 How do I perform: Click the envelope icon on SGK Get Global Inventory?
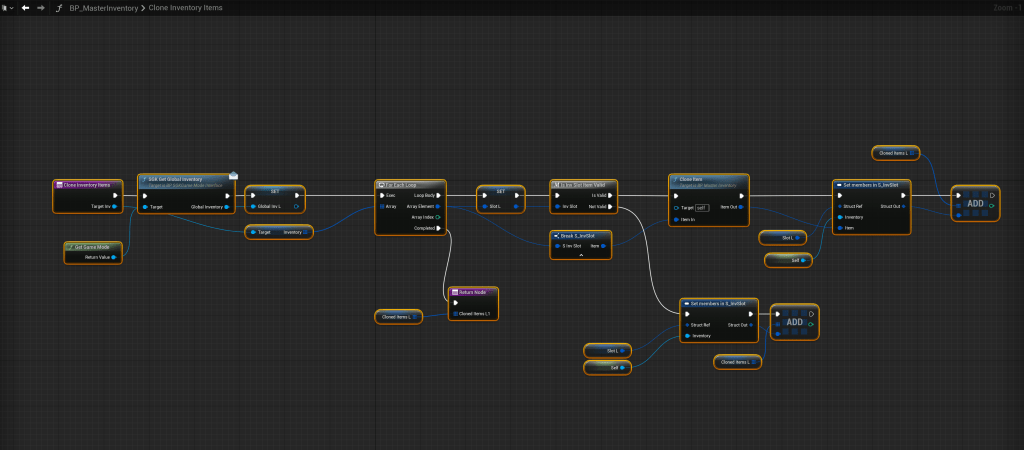click(233, 176)
